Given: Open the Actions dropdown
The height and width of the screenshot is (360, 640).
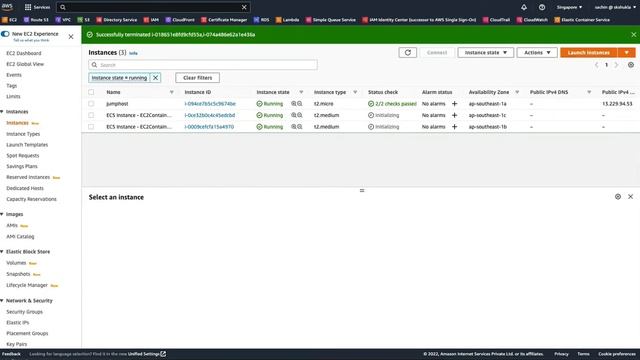Looking at the screenshot, I should 537,53.
